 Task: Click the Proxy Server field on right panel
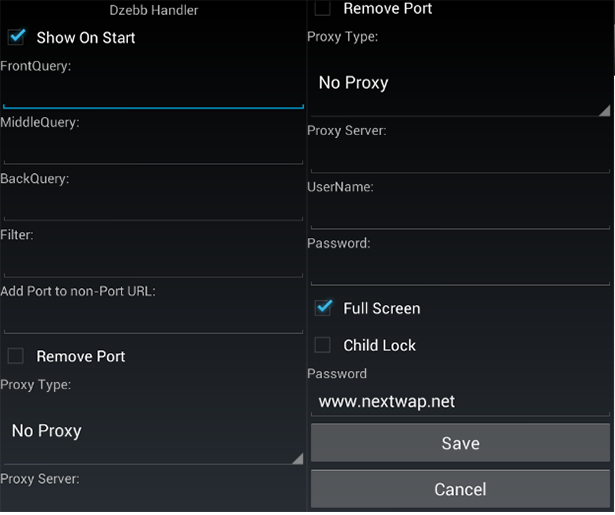(460, 157)
